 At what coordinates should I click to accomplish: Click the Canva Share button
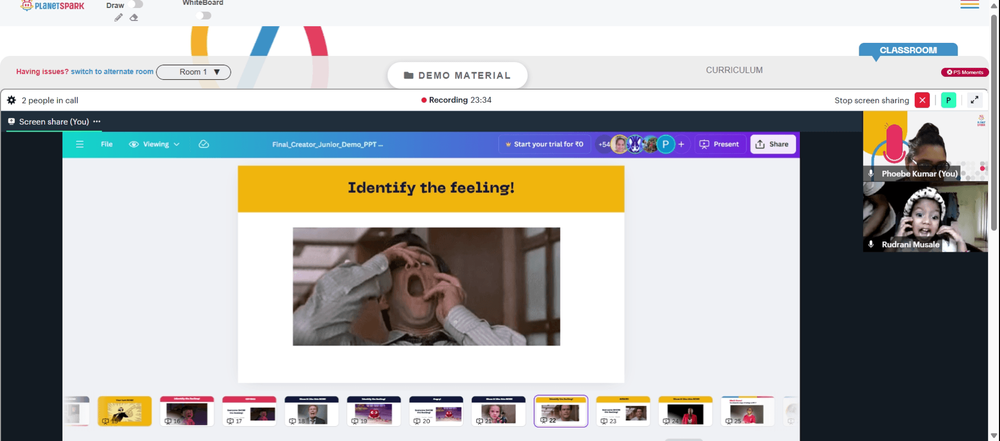(772, 144)
